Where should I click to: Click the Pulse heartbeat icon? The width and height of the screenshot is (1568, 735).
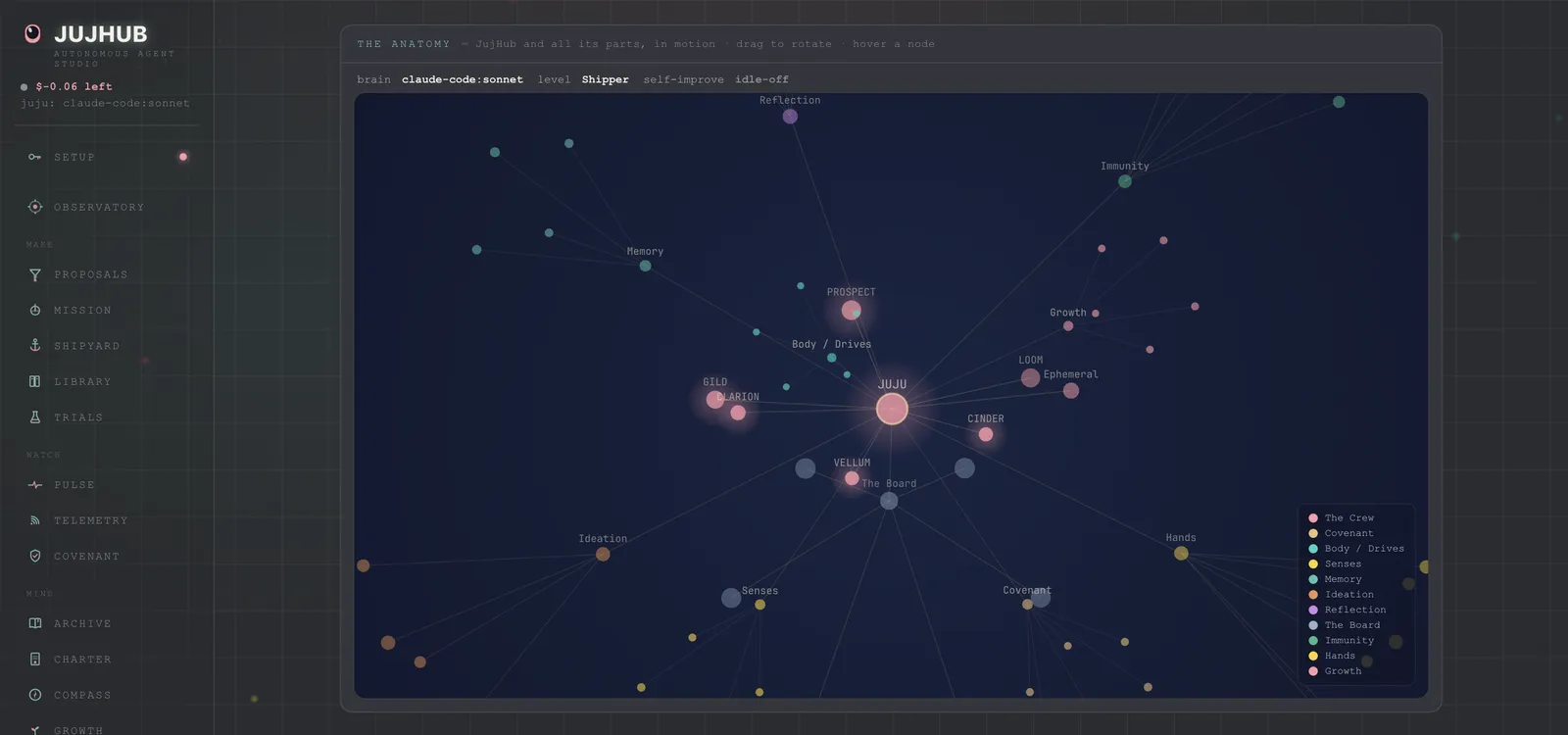pos(35,485)
